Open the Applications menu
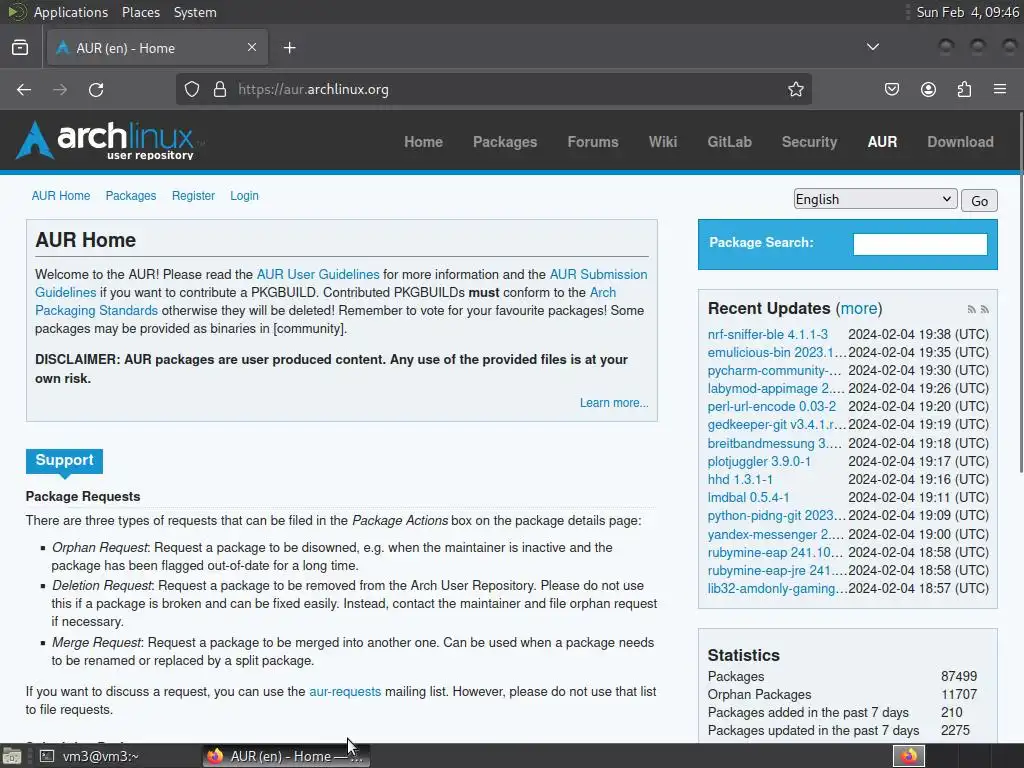This screenshot has height=768, width=1024. coord(71,12)
